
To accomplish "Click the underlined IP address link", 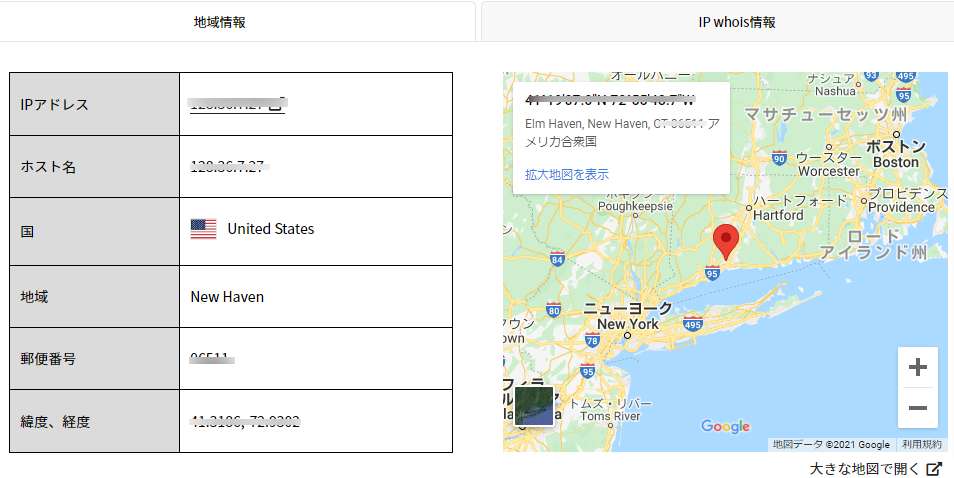I will coord(230,103).
